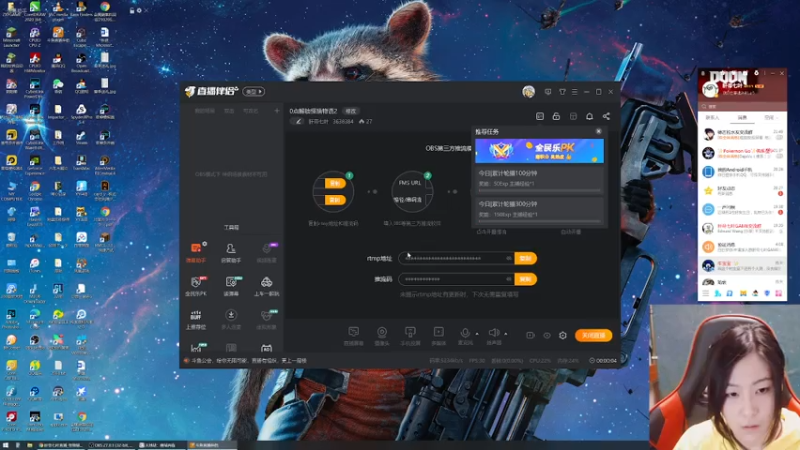Open Pokemon Go chat in QQ list
Image resolution: width=800 pixels, height=450 pixels.
(x=742, y=153)
